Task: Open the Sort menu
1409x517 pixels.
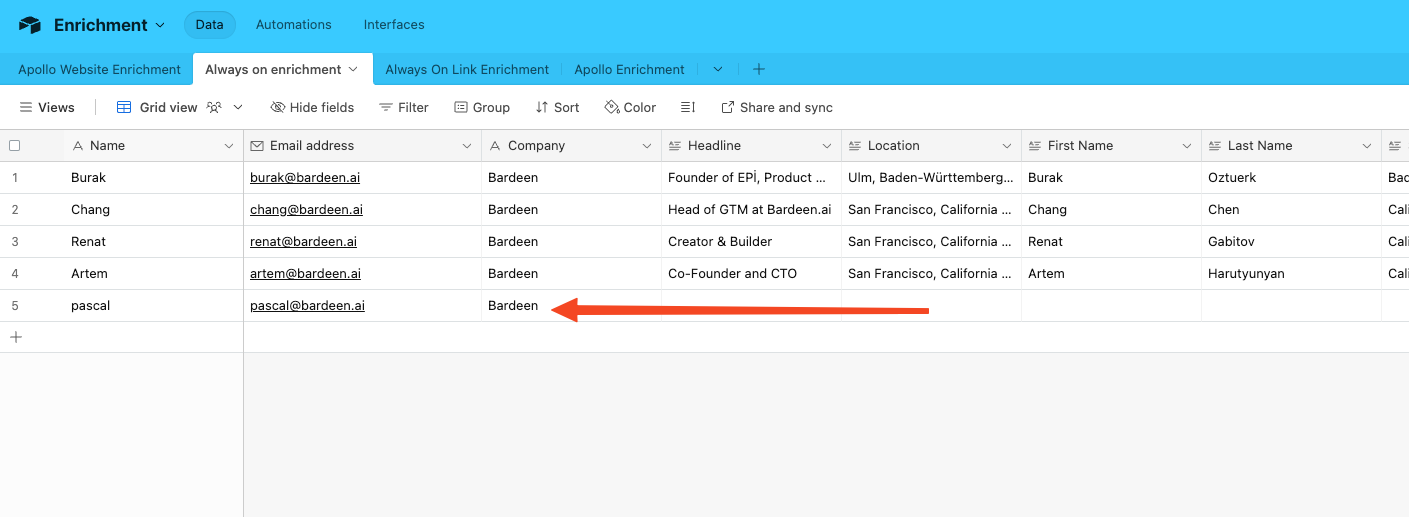Action: click(x=557, y=107)
